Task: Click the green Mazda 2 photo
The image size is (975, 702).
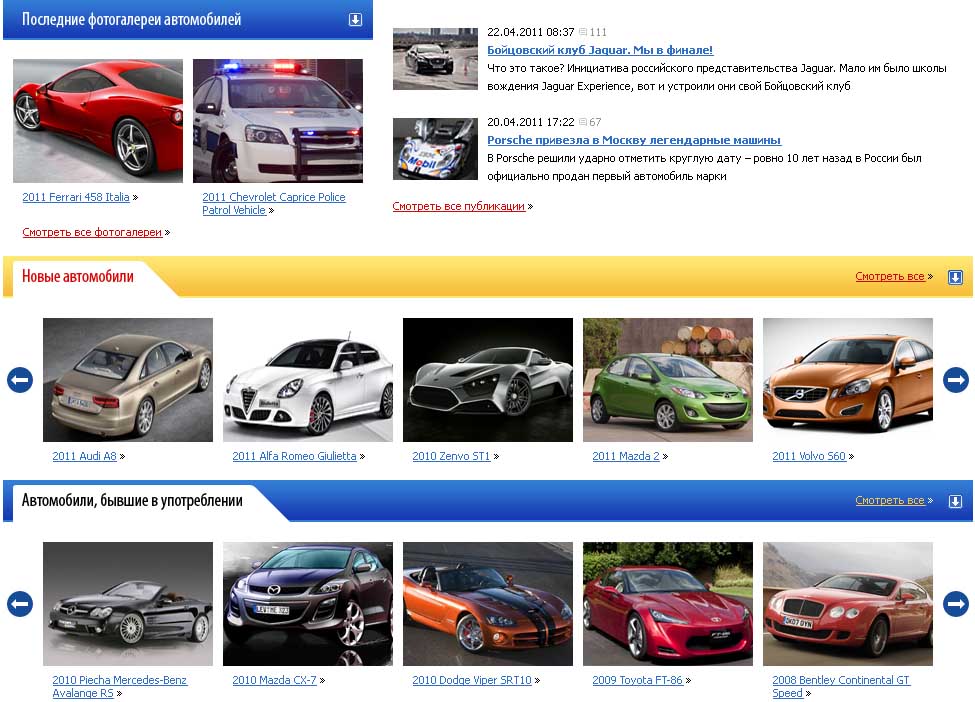Action: coord(668,380)
